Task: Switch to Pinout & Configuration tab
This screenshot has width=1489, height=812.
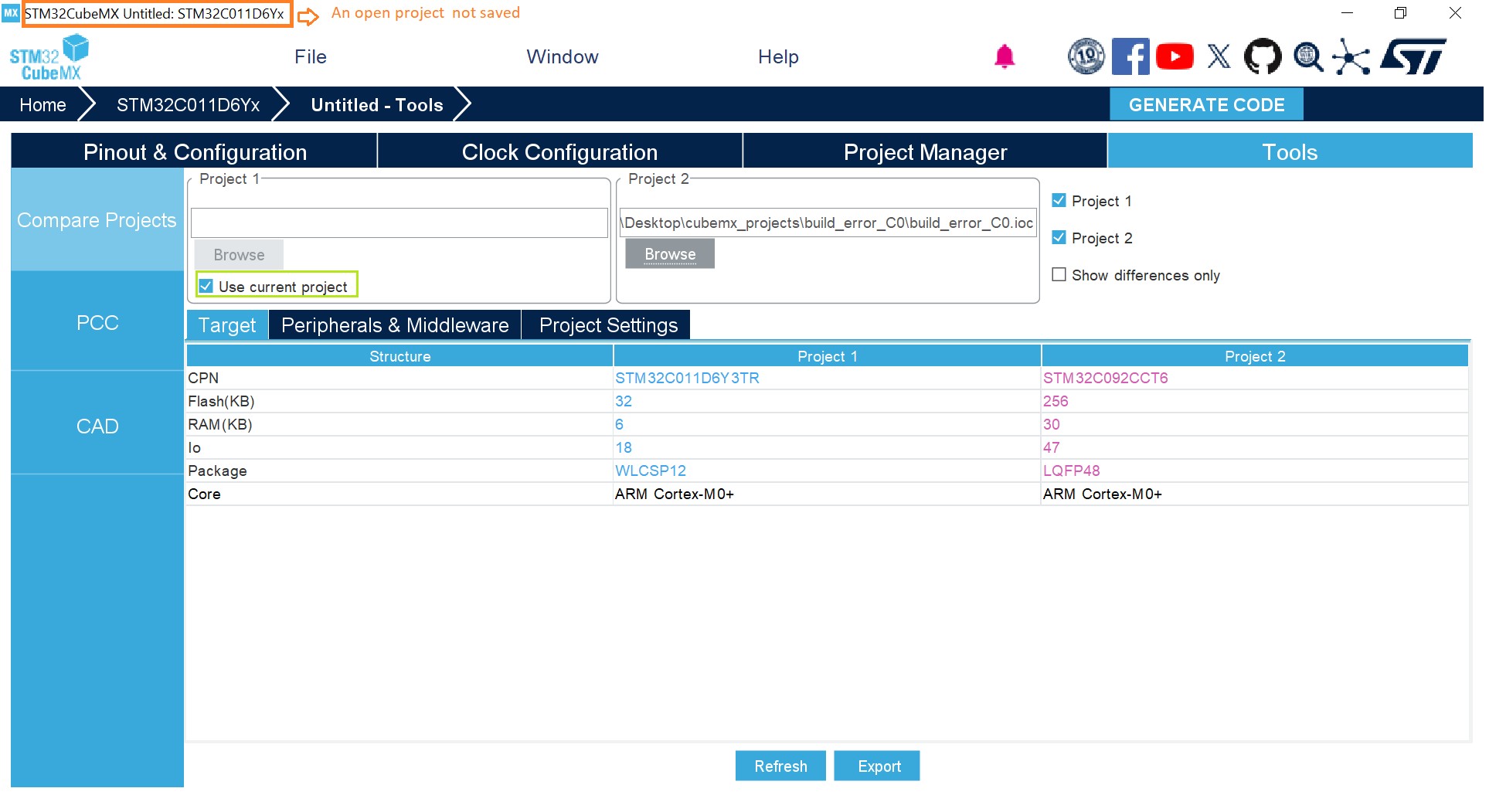Action: coord(195,152)
